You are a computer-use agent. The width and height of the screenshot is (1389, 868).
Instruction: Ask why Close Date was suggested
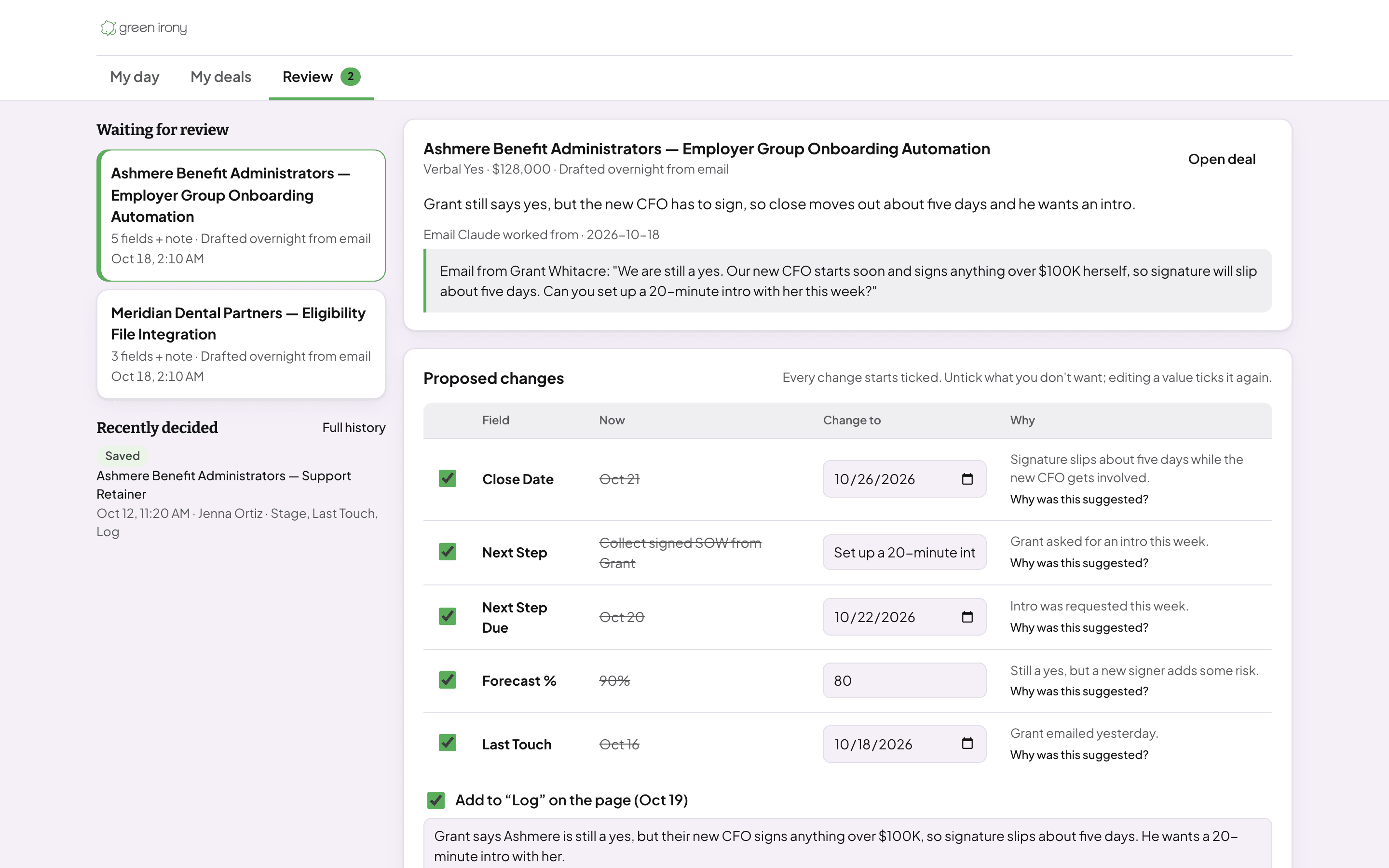coord(1079,500)
